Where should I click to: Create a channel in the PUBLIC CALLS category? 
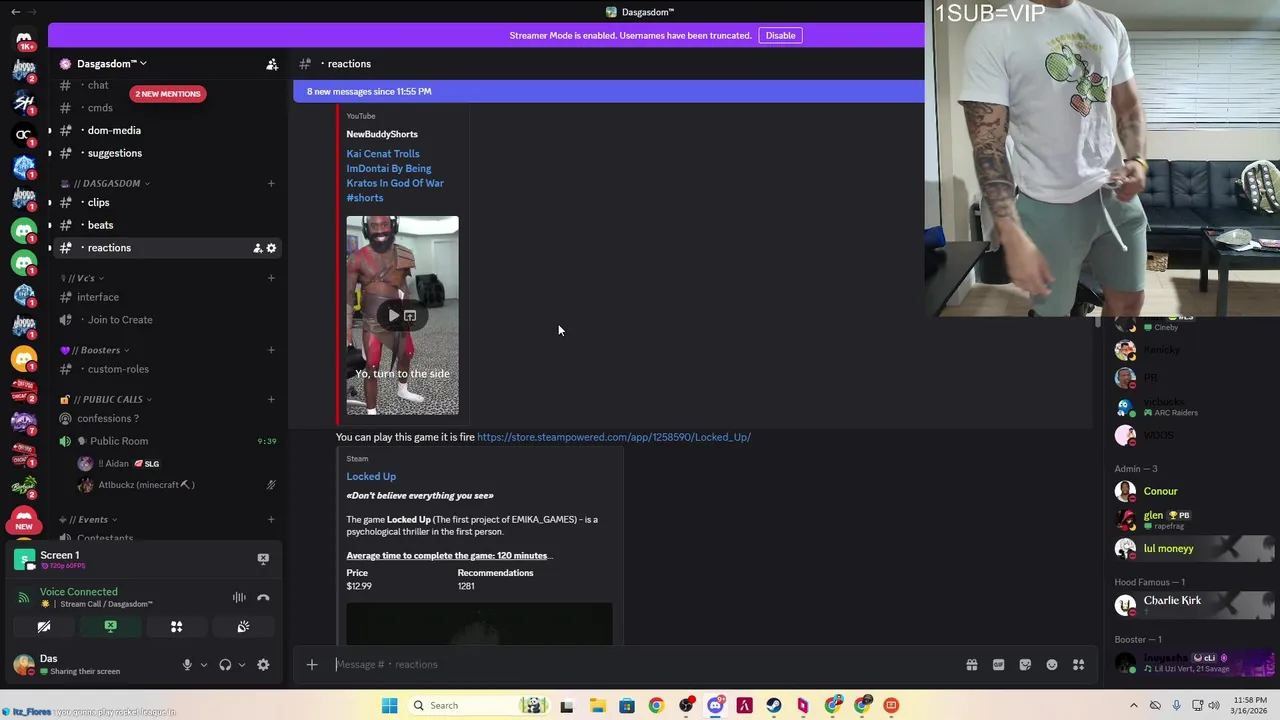(271, 400)
